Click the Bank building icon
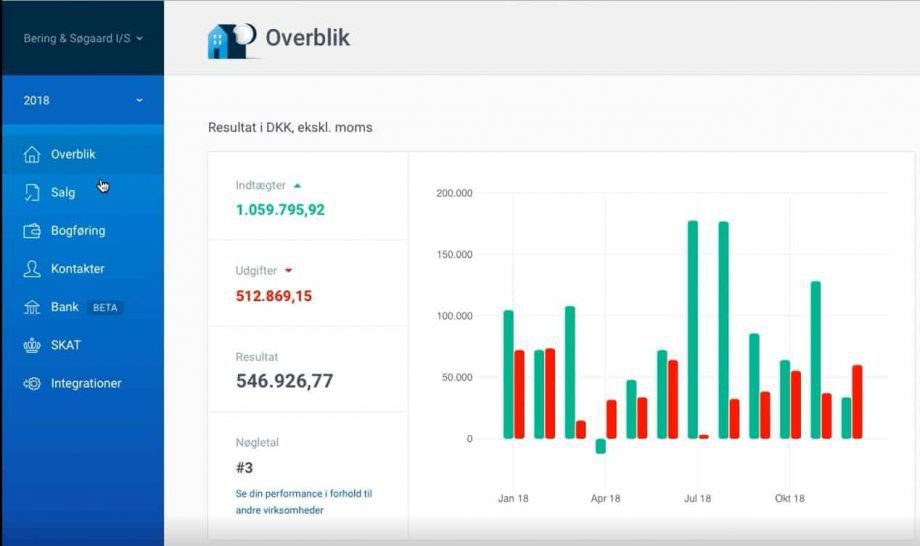920x546 pixels. click(x=32, y=307)
